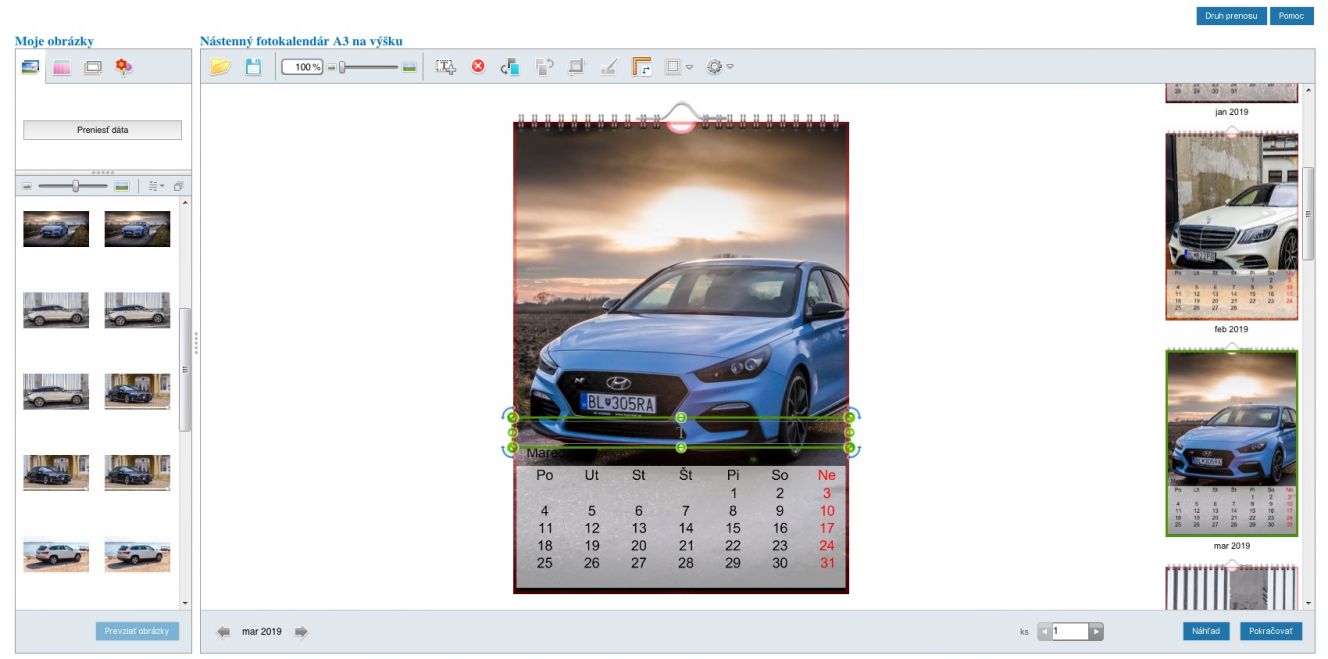1328x659 pixels.
Task: Click the small thumbnail size icon
Action: [28, 187]
